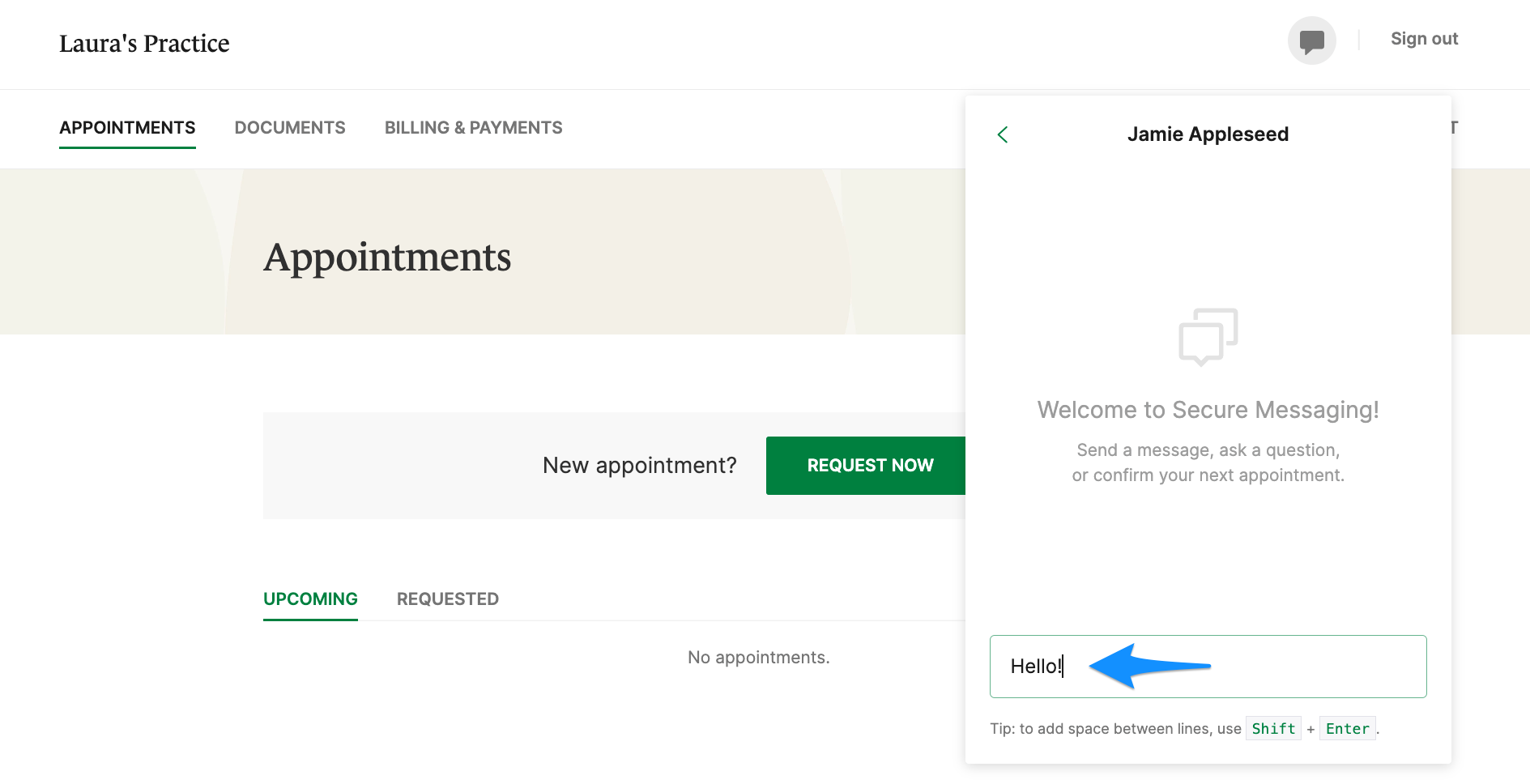Screen dimensions: 1530x784
Task: Click the back chevron in the messaging panel
Action: 1003,134
